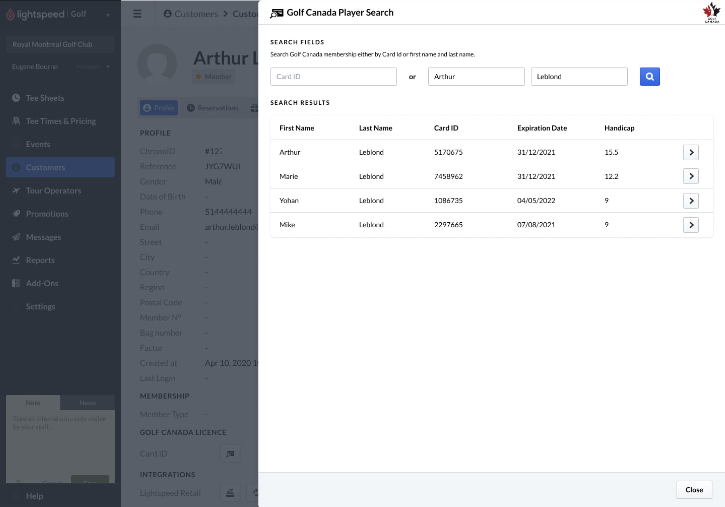
Task: Open Tee Sheets in the sidebar
Action: (46, 98)
